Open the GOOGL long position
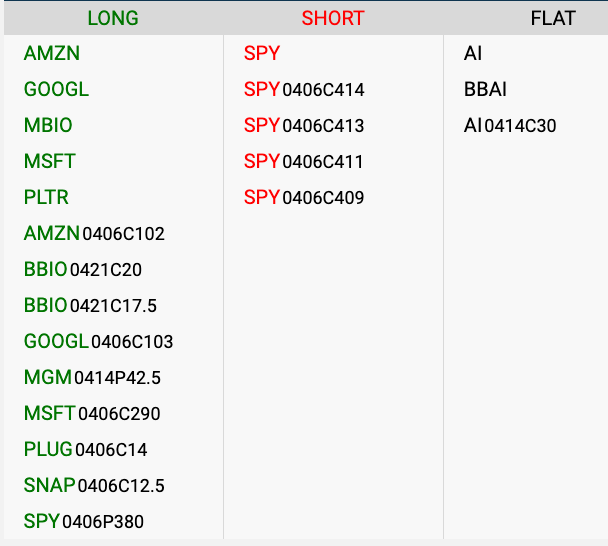 tap(56, 90)
